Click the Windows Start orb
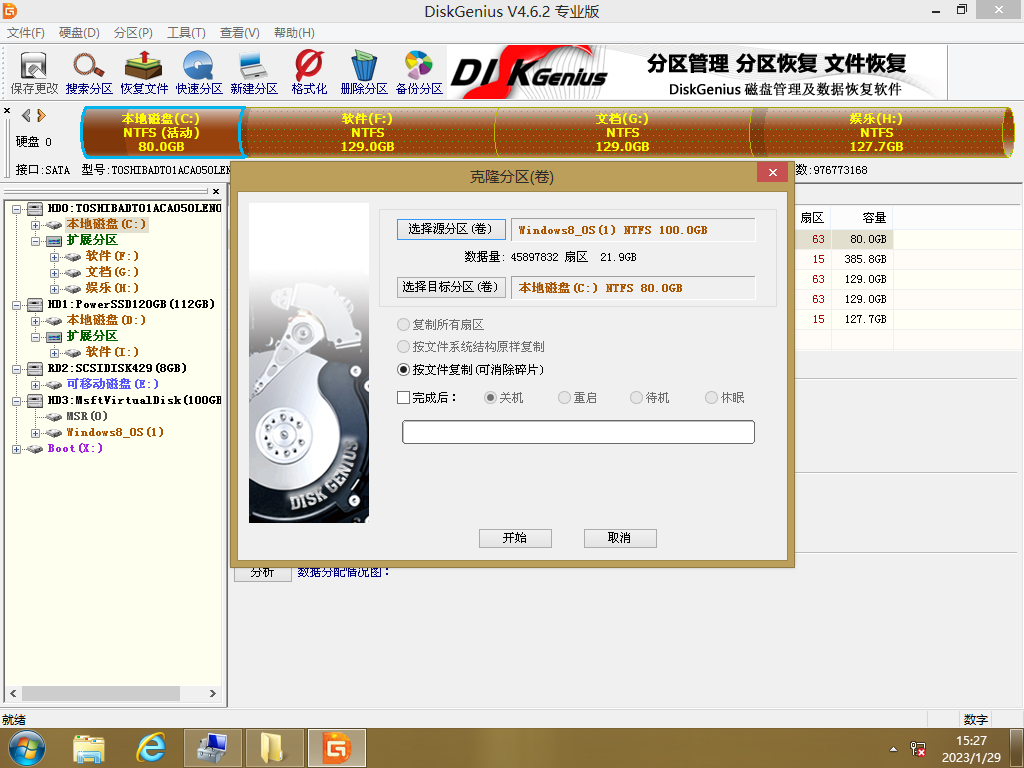 coord(27,748)
